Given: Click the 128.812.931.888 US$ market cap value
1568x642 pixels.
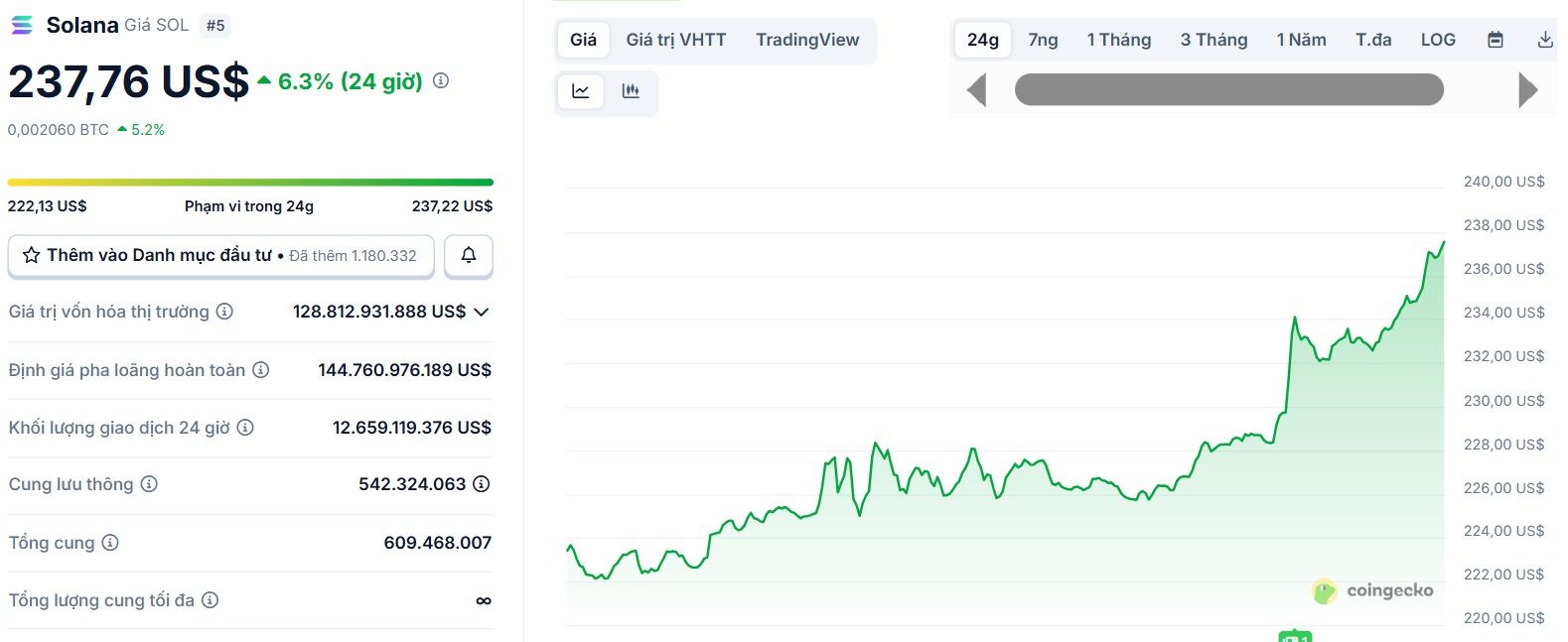Looking at the screenshot, I should [379, 312].
